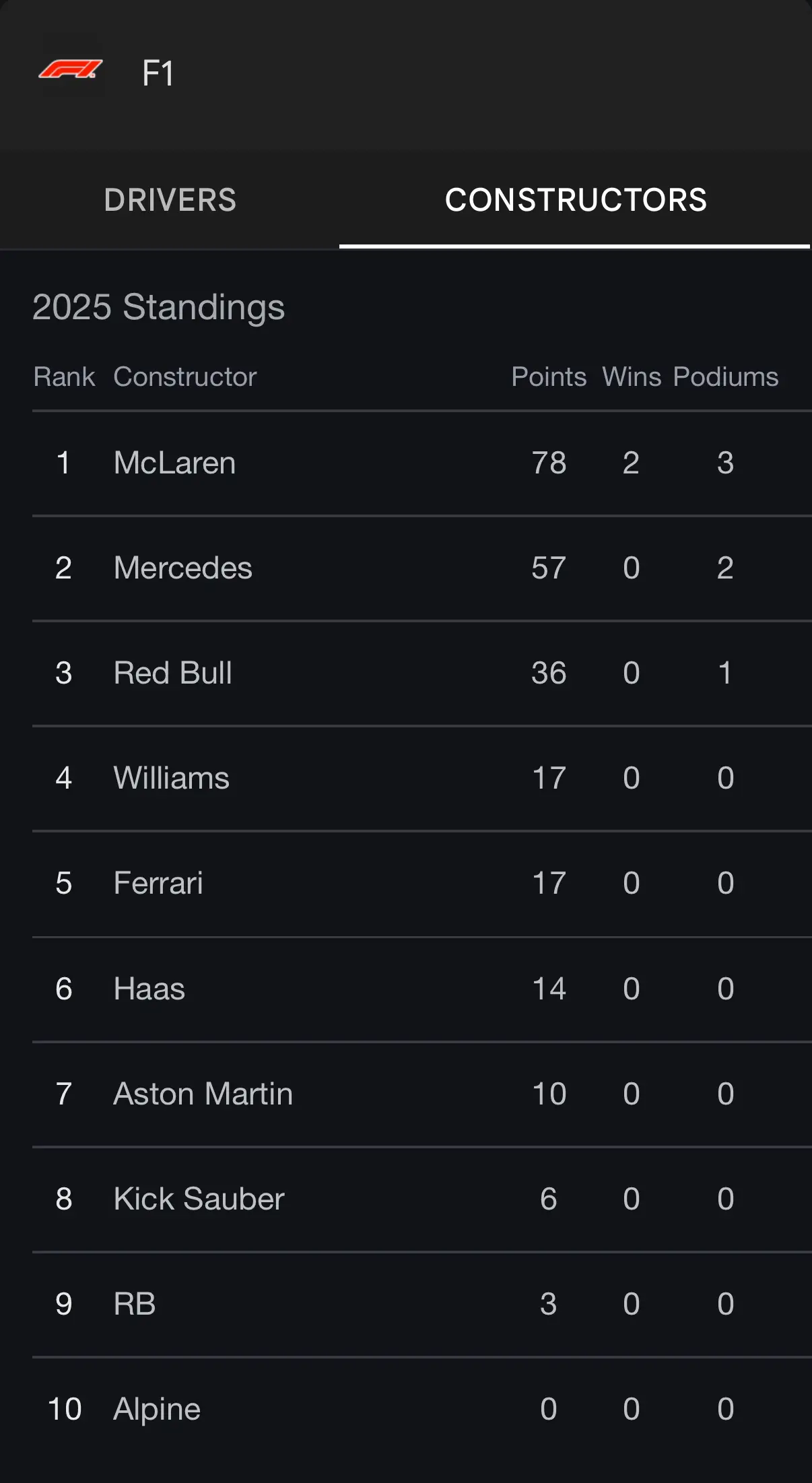
Task: Click the Podiums column header
Action: [726, 377]
